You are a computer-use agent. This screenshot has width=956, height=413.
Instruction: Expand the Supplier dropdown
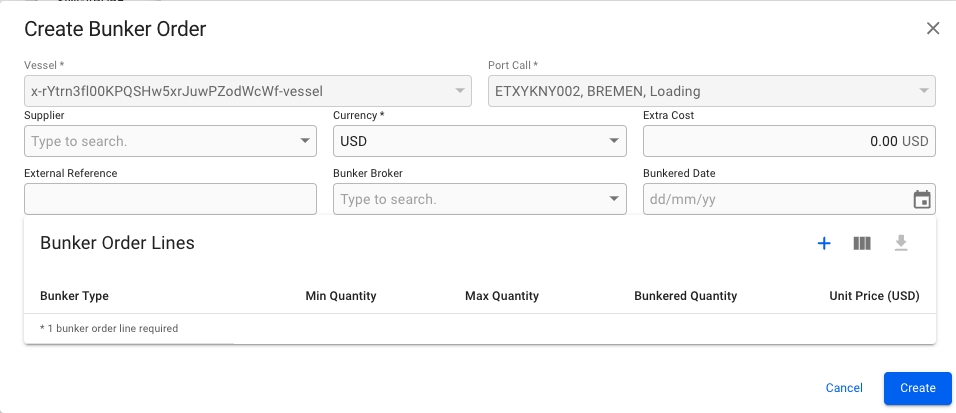(306, 141)
